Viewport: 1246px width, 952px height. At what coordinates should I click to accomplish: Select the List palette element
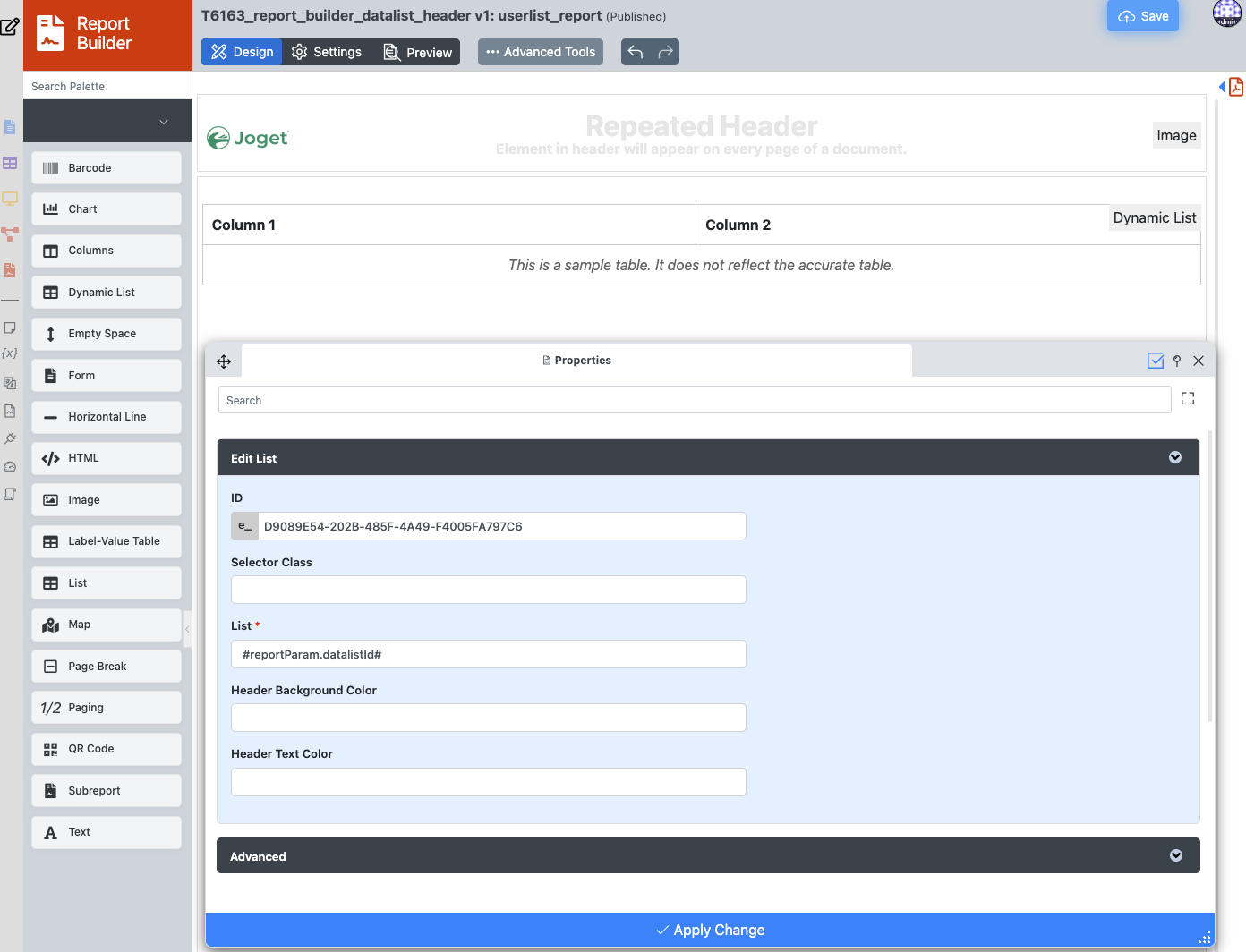(x=107, y=583)
